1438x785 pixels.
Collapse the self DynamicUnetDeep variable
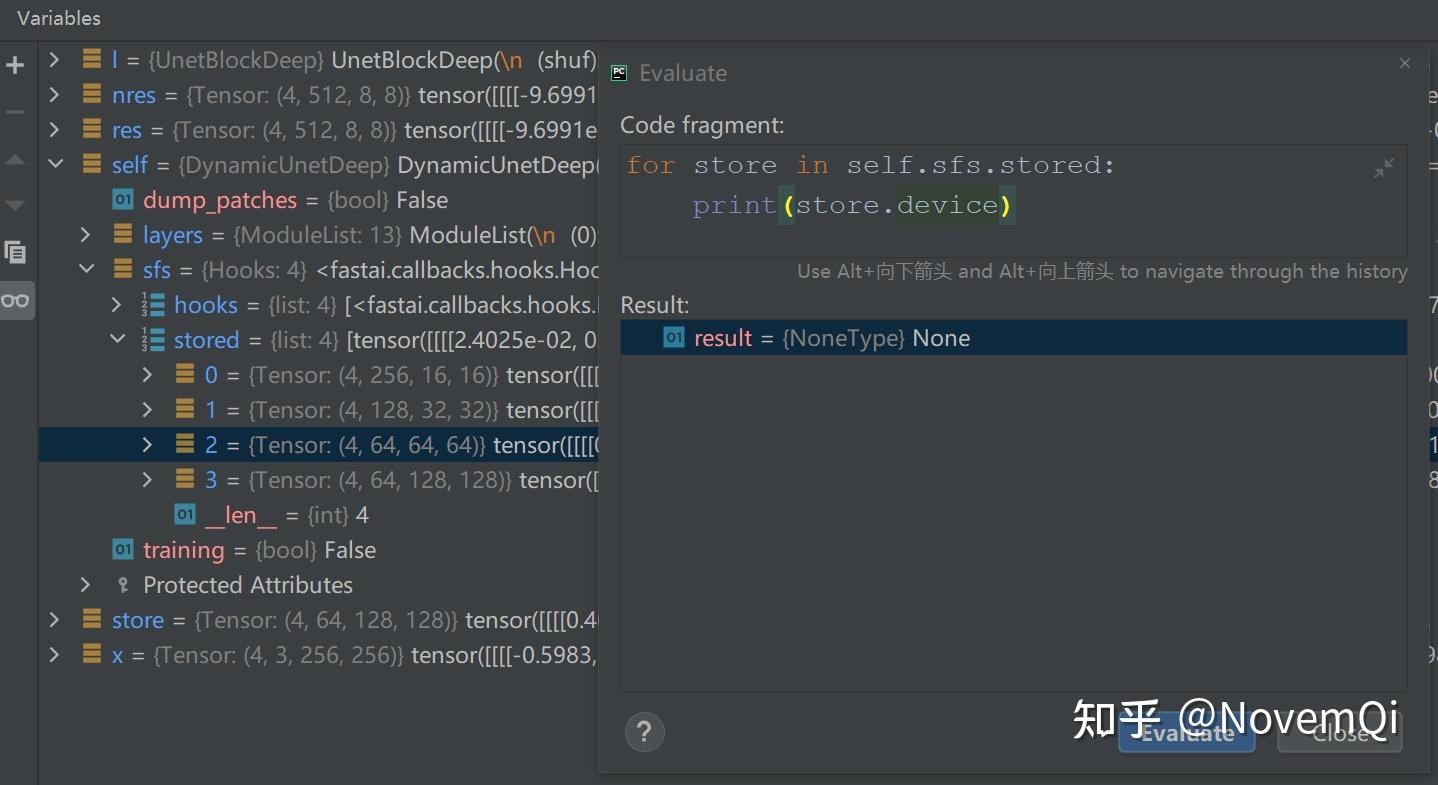55,164
